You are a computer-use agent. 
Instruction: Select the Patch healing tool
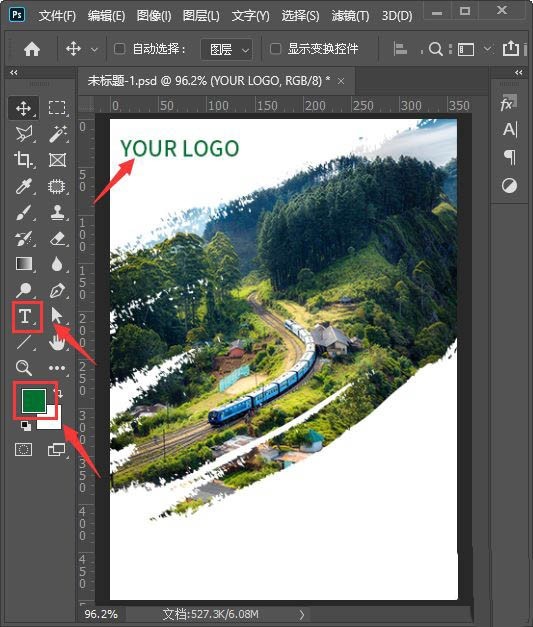point(57,186)
